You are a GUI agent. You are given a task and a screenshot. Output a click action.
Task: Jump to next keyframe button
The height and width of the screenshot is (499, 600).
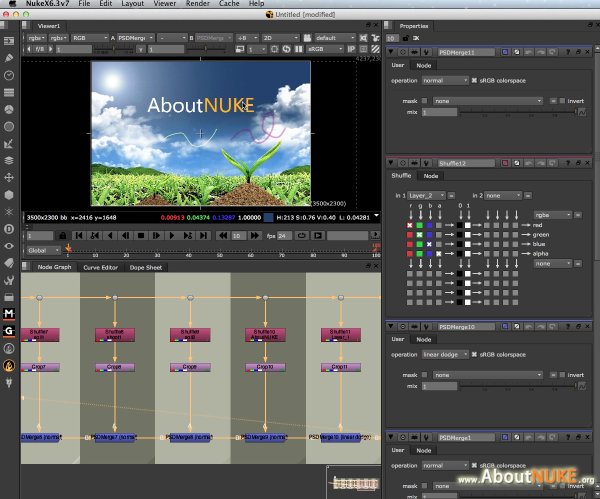188,235
